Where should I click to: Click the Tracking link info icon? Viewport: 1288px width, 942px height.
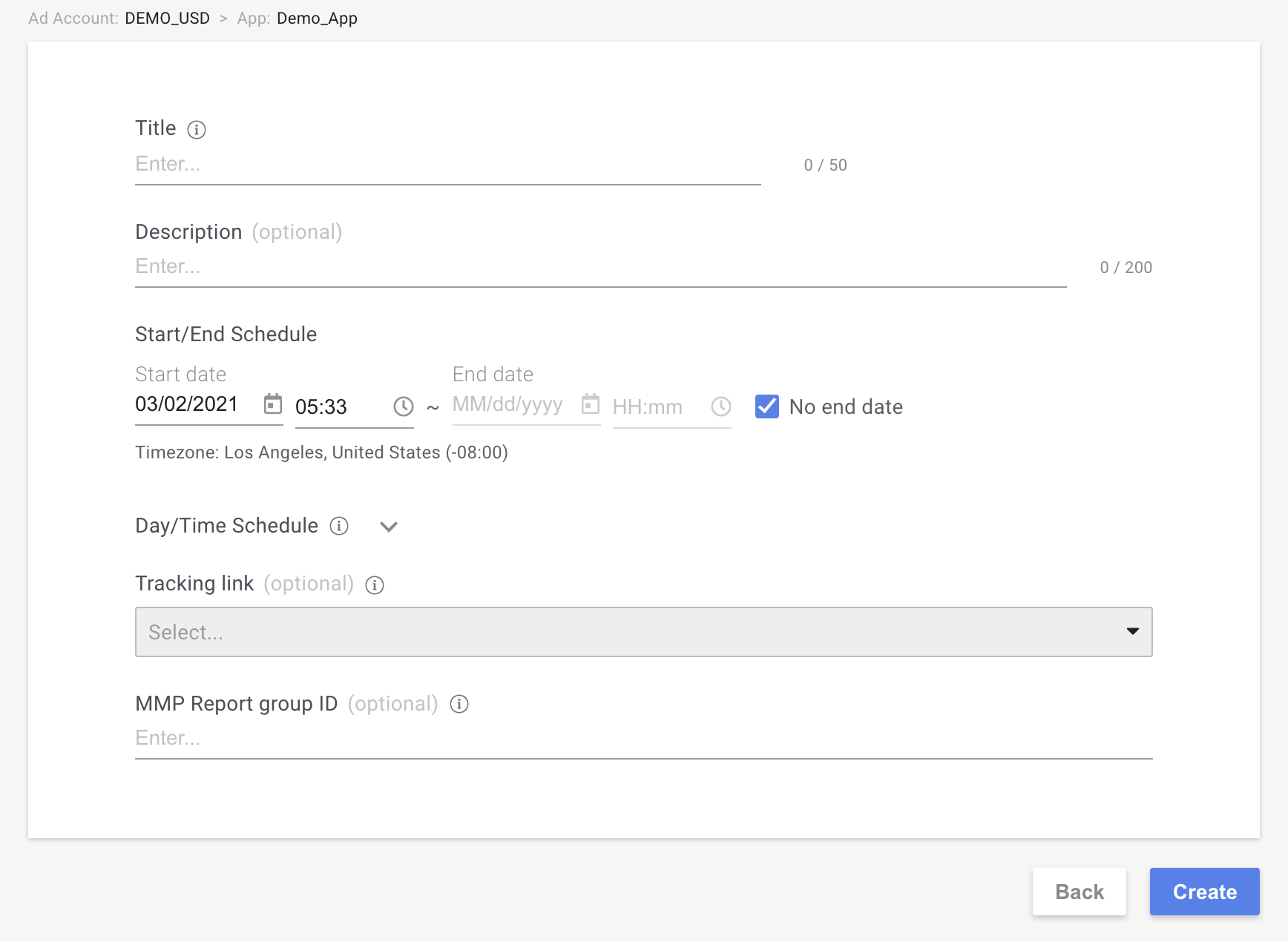pyautogui.click(x=375, y=585)
